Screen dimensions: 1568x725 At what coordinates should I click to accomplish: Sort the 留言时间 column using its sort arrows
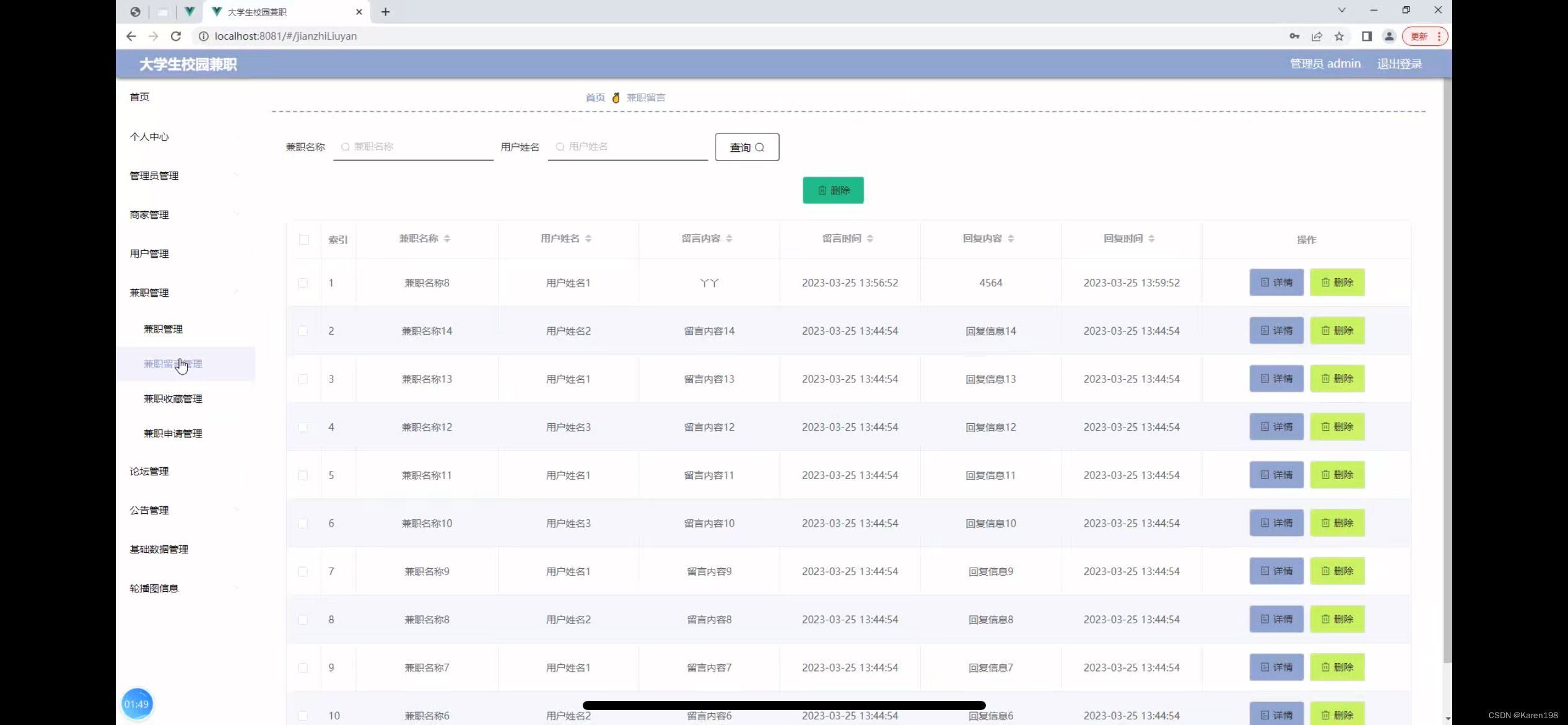coord(870,239)
